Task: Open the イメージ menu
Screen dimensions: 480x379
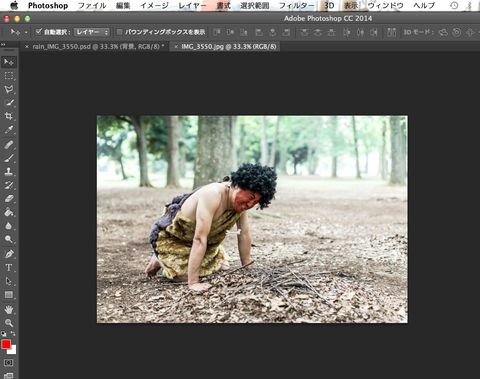Action: click(x=154, y=6)
